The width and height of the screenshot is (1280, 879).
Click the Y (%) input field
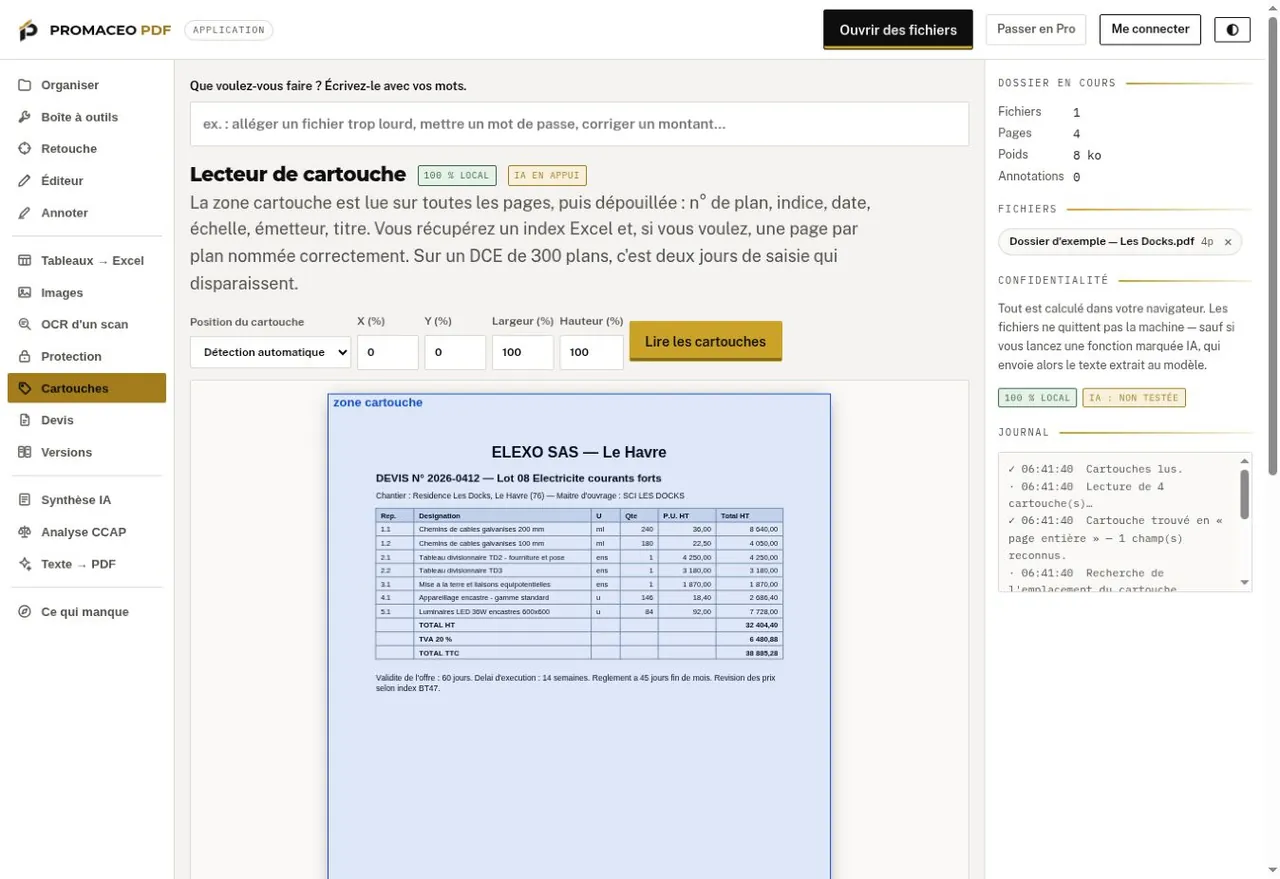(455, 352)
